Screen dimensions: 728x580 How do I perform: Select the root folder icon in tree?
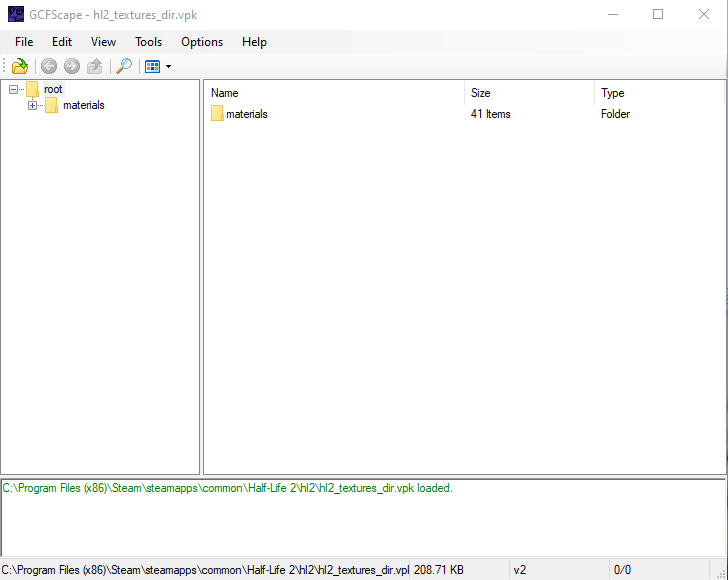(32, 89)
